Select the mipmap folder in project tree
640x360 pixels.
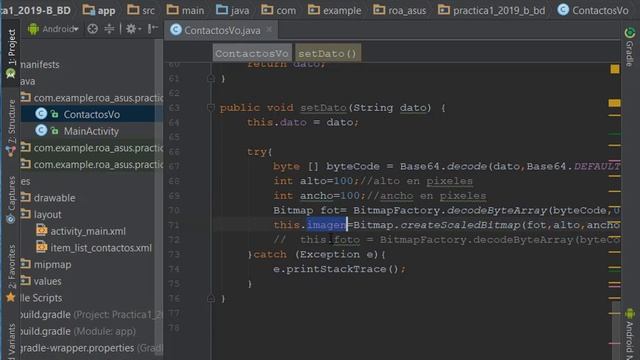(53, 265)
